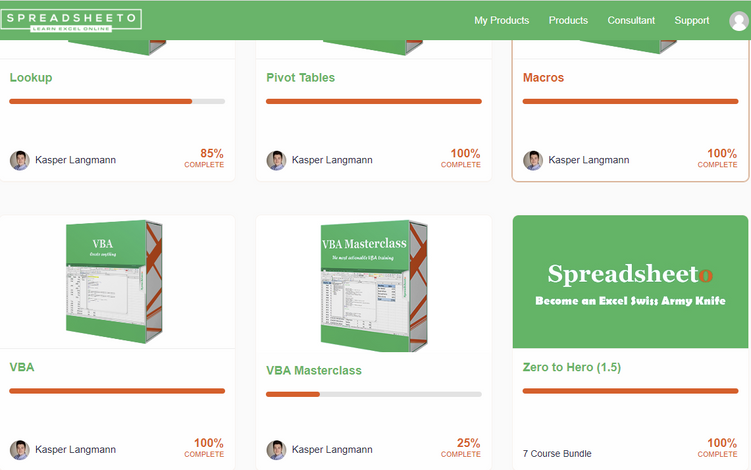Open the Zero to Hero (1.5) bundle

coord(571,367)
